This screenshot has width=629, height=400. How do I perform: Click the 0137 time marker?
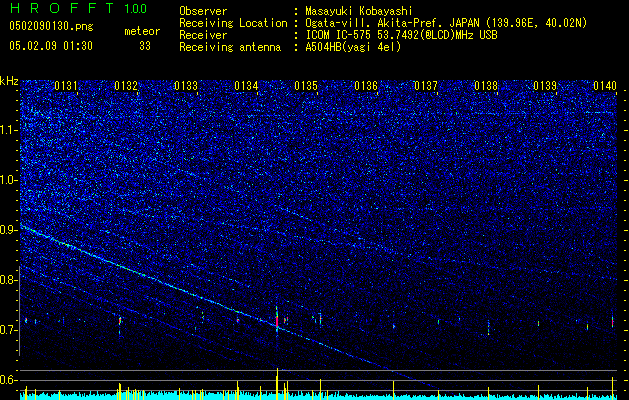pos(426,86)
